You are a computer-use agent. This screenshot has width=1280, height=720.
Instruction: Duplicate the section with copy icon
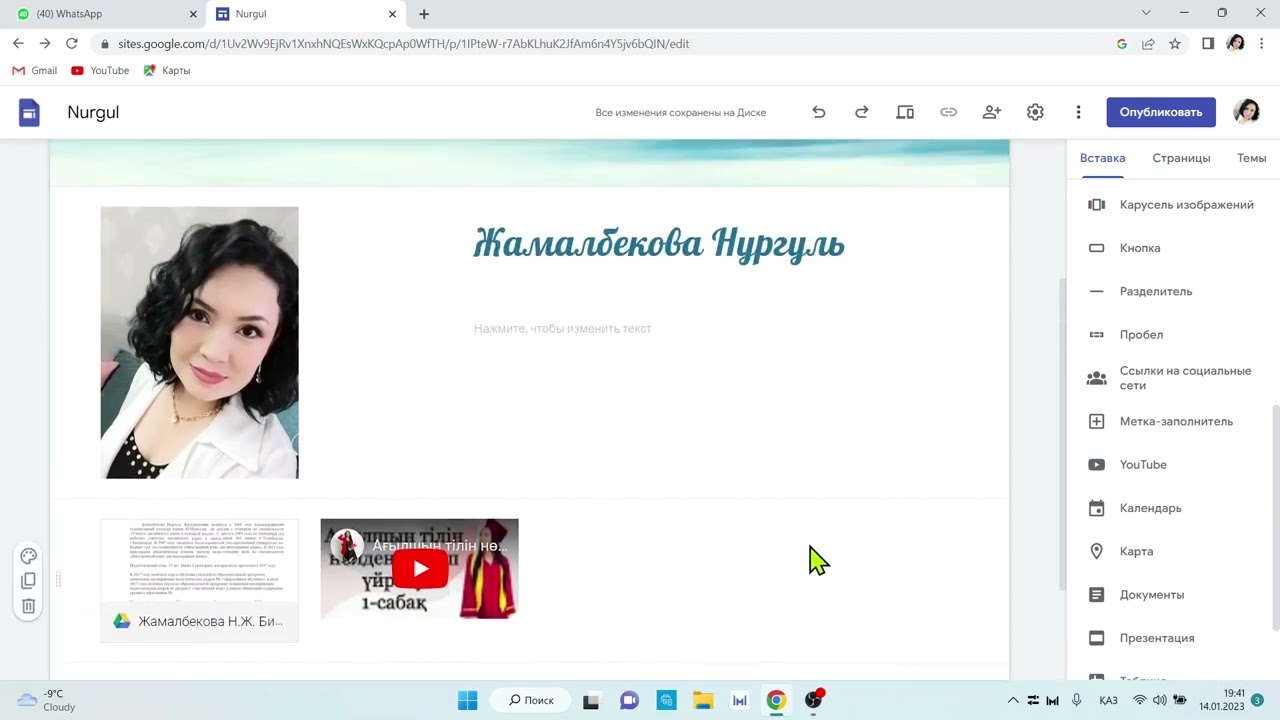[28, 581]
